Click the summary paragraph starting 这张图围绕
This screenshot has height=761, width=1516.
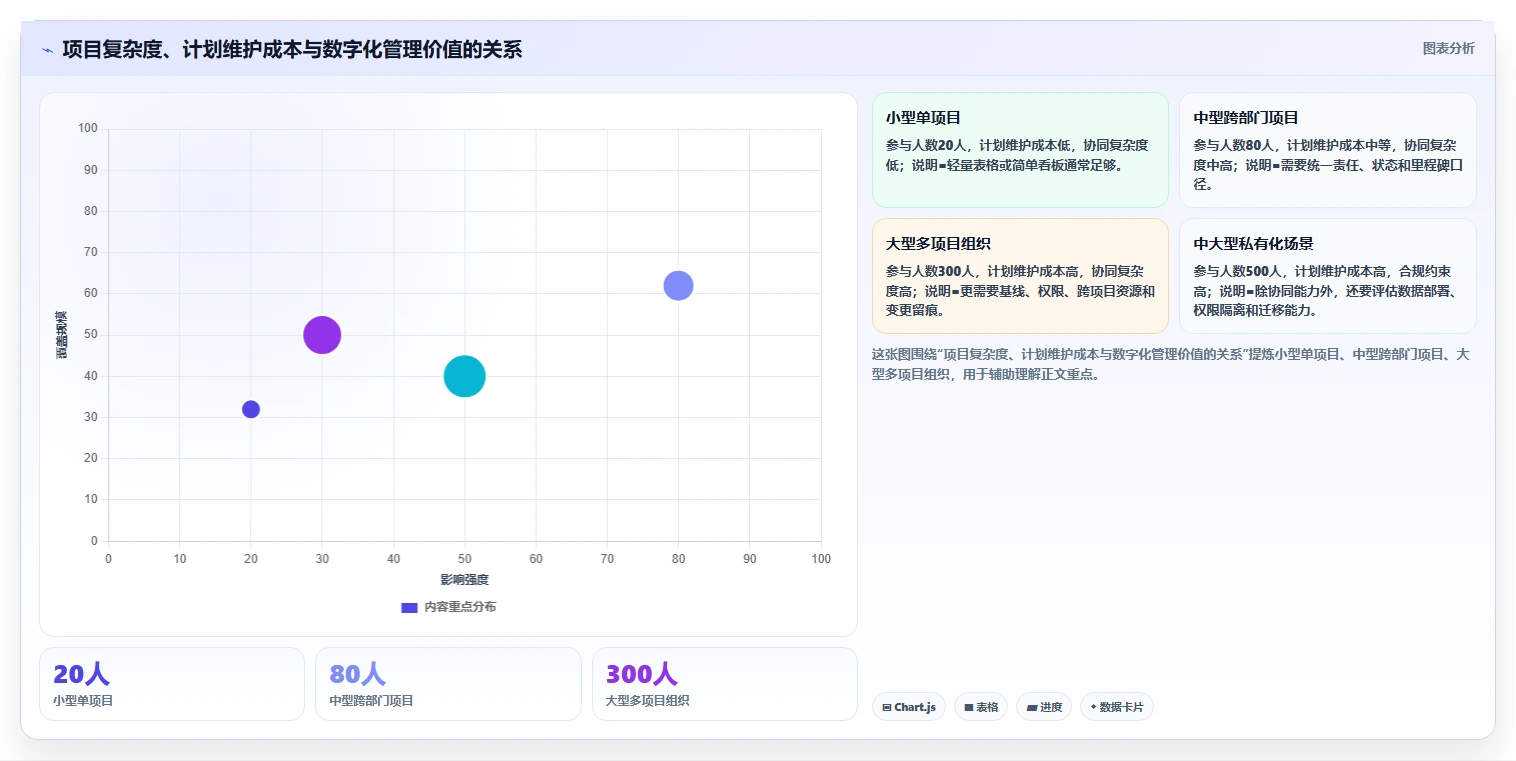(1170, 365)
